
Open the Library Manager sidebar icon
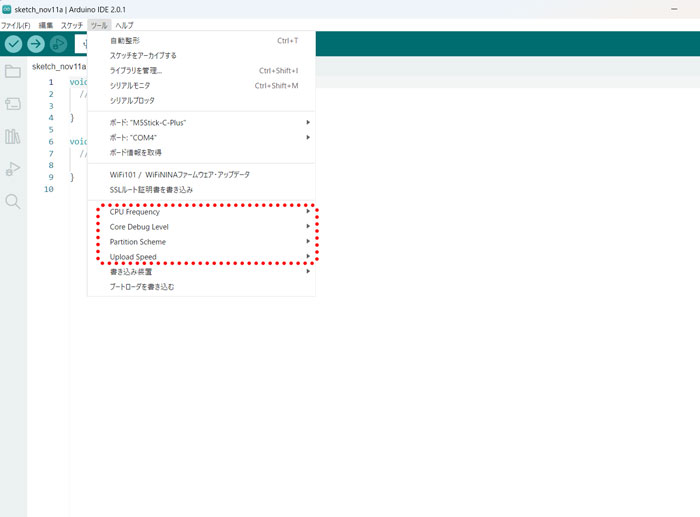point(13,136)
